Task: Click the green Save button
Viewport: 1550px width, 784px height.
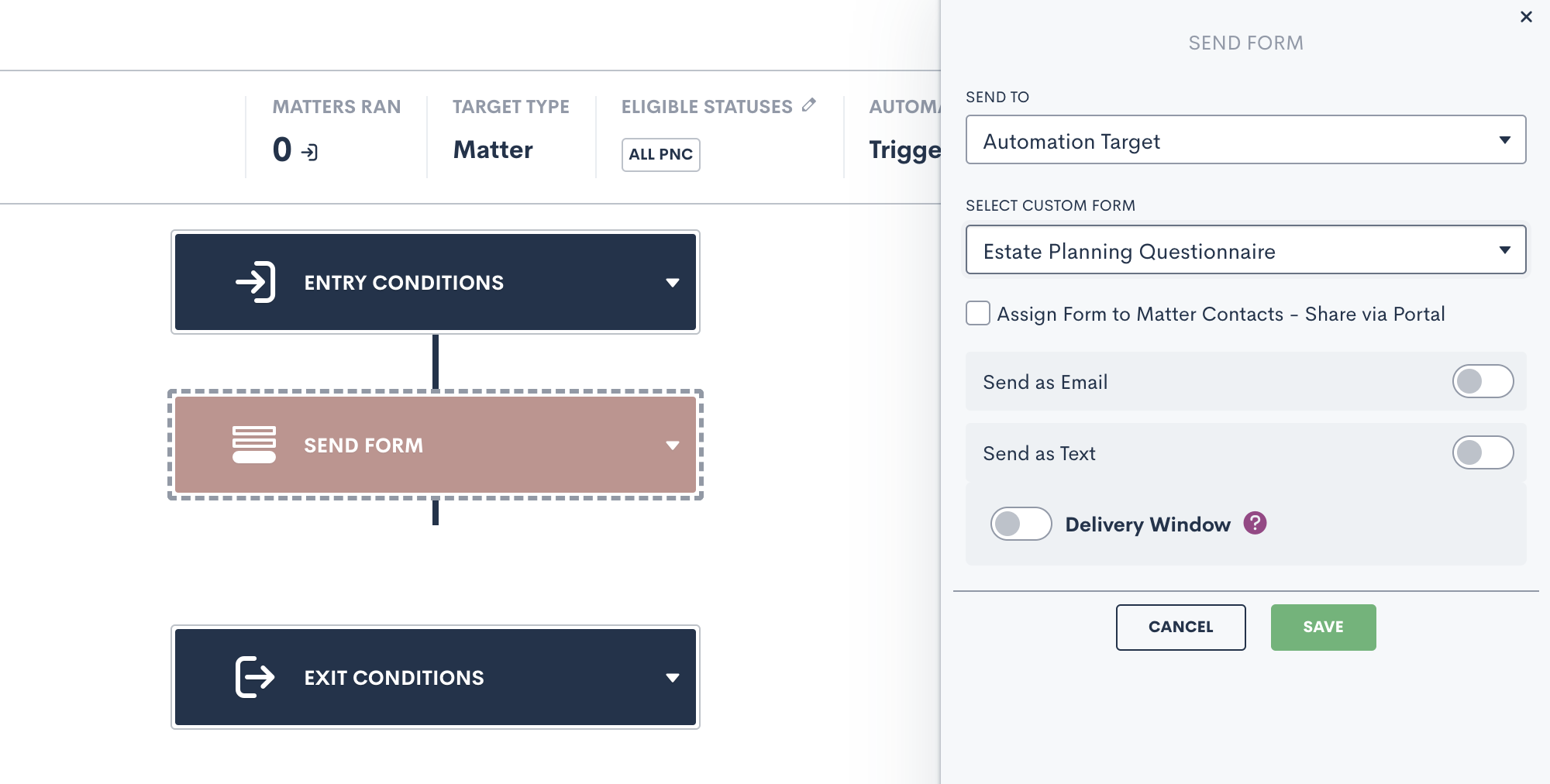Action: (x=1323, y=627)
